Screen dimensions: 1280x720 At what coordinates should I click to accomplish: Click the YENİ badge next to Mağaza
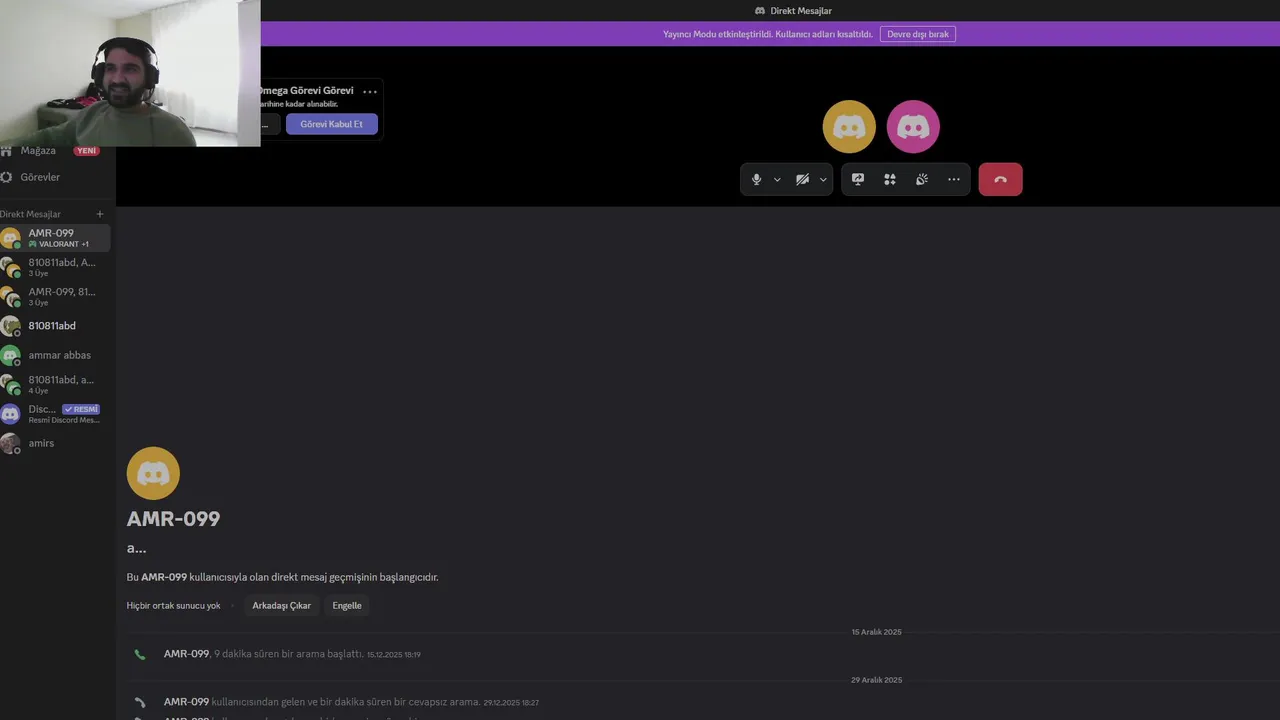(87, 151)
